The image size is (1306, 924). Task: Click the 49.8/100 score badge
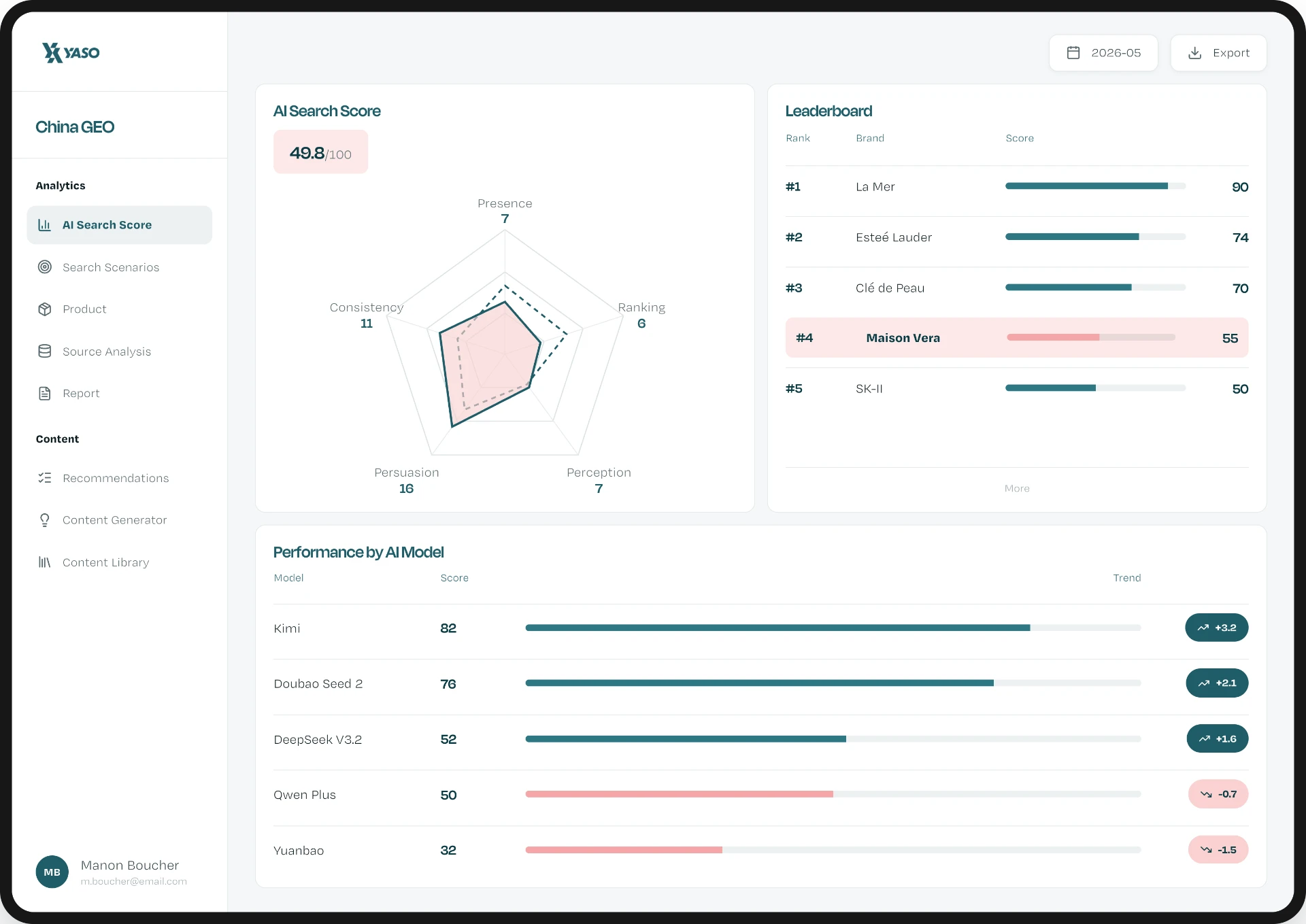coord(320,152)
